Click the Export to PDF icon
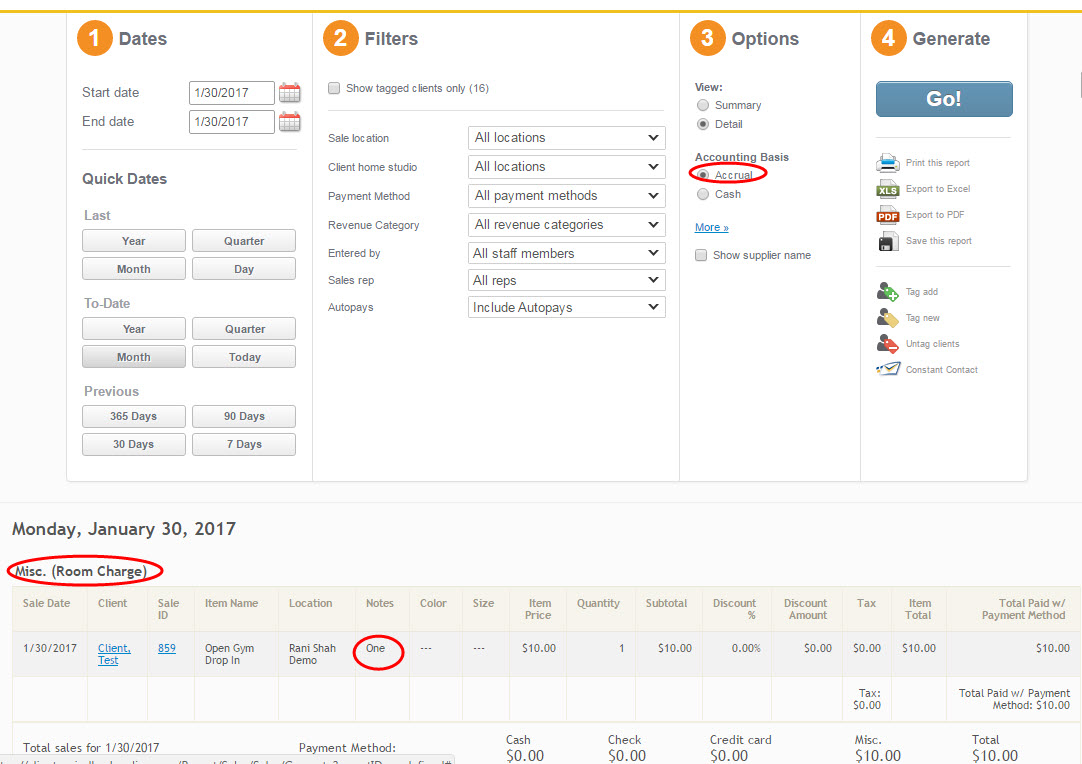 (x=888, y=215)
